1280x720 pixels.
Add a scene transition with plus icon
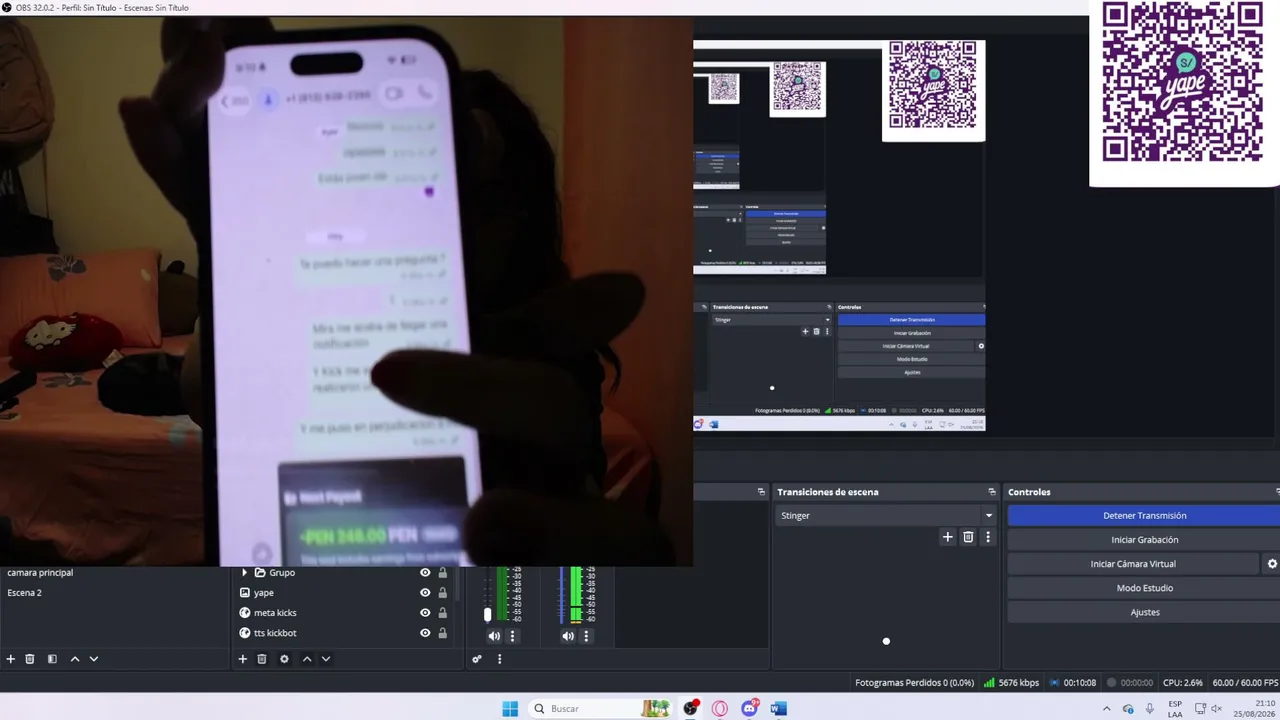[948, 537]
